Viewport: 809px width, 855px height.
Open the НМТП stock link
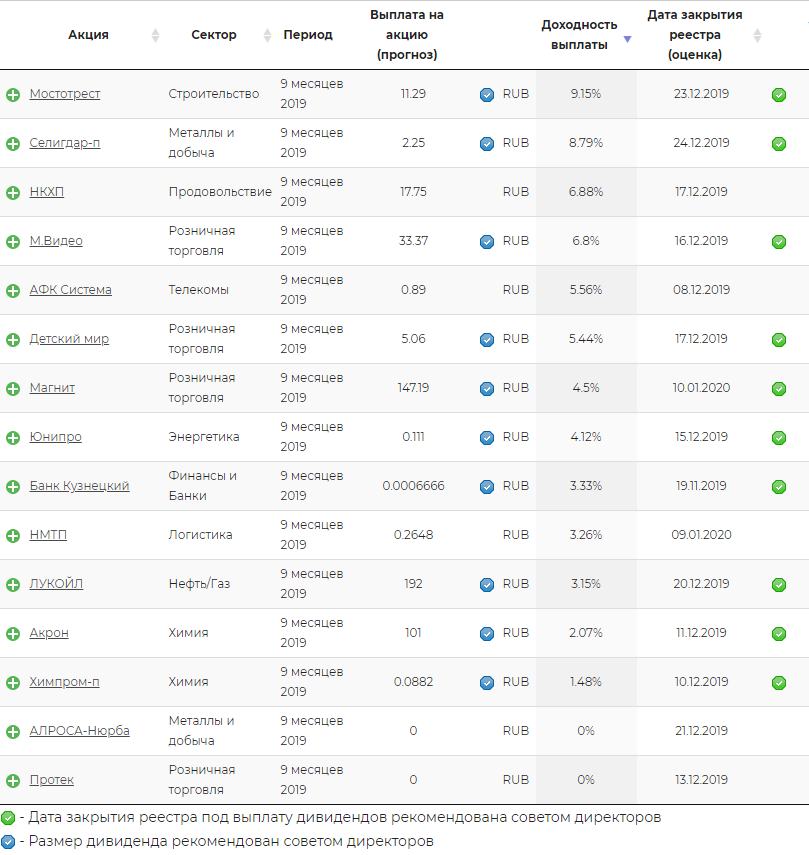(x=48, y=535)
